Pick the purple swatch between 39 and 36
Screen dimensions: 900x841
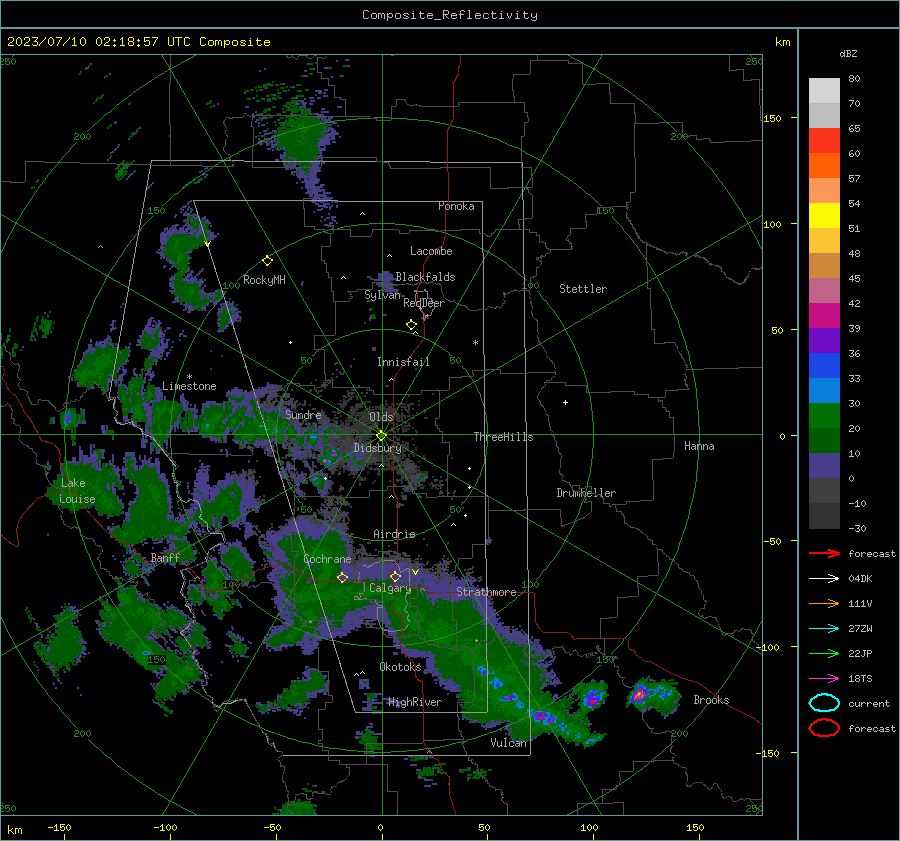(x=824, y=340)
